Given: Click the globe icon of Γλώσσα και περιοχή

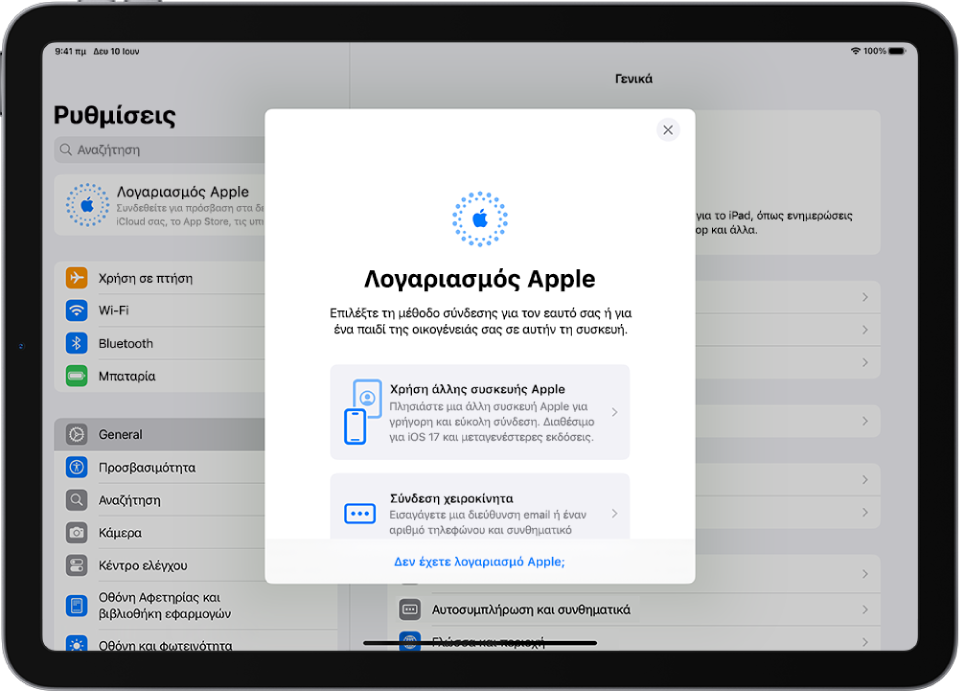Looking at the screenshot, I should click(x=410, y=641).
